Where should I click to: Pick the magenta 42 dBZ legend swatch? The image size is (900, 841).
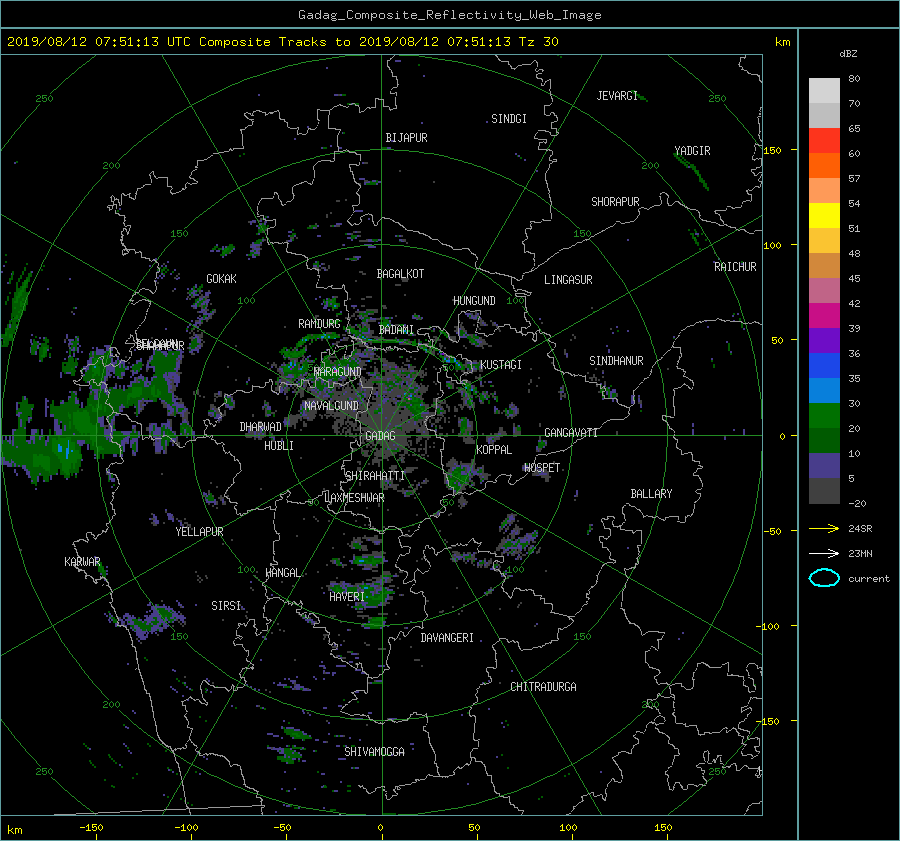tap(824, 315)
